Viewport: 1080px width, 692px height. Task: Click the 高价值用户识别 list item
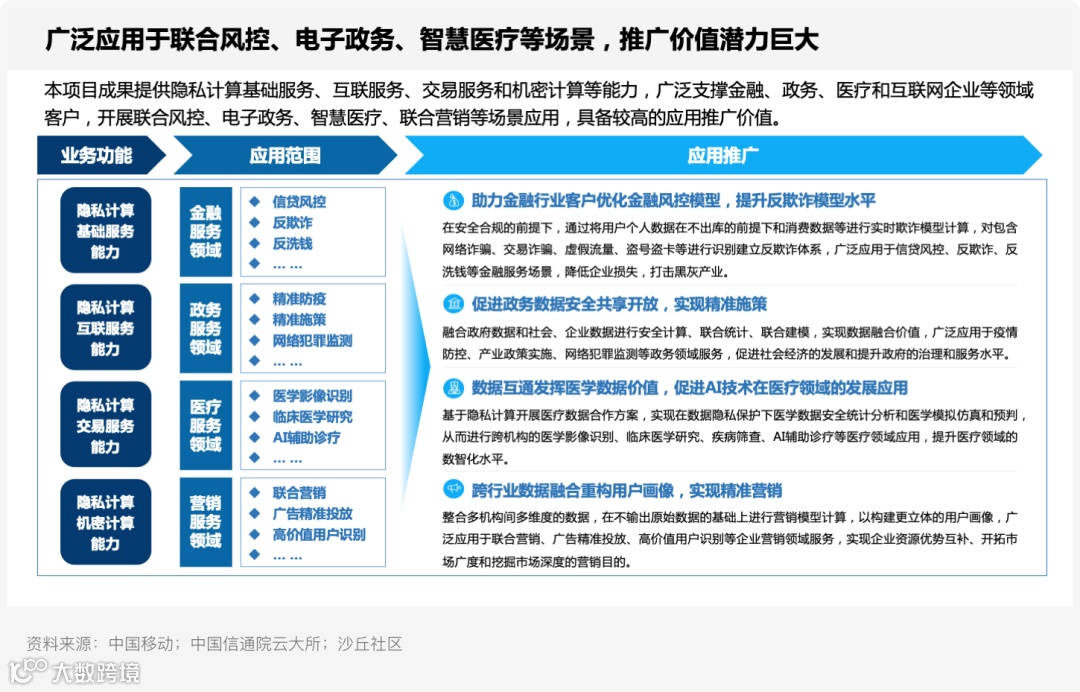click(x=318, y=534)
